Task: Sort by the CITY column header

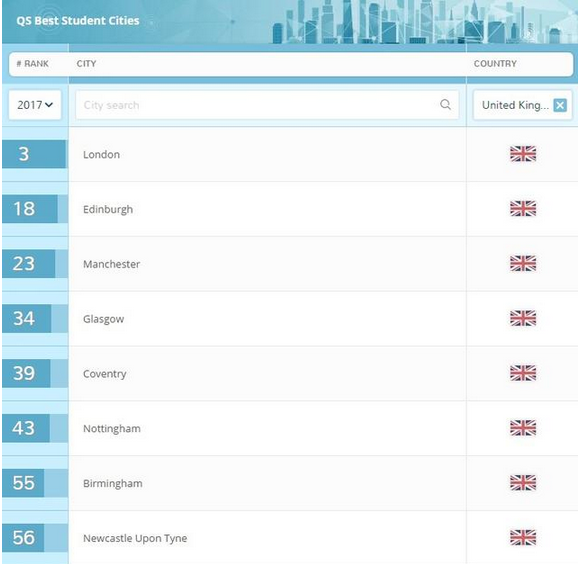Action: pyautogui.click(x=86, y=64)
